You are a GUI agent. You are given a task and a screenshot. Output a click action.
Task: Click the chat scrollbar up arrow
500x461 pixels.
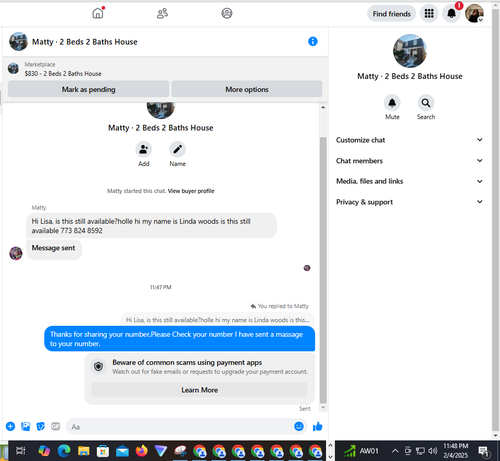(x=323, y=107)
